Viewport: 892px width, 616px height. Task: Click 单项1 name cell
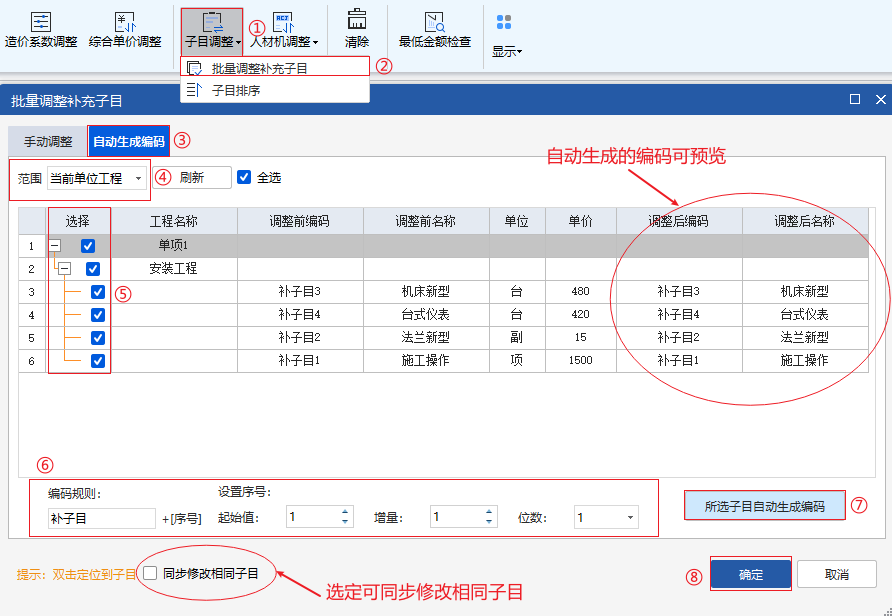click(x=174, y=246)
